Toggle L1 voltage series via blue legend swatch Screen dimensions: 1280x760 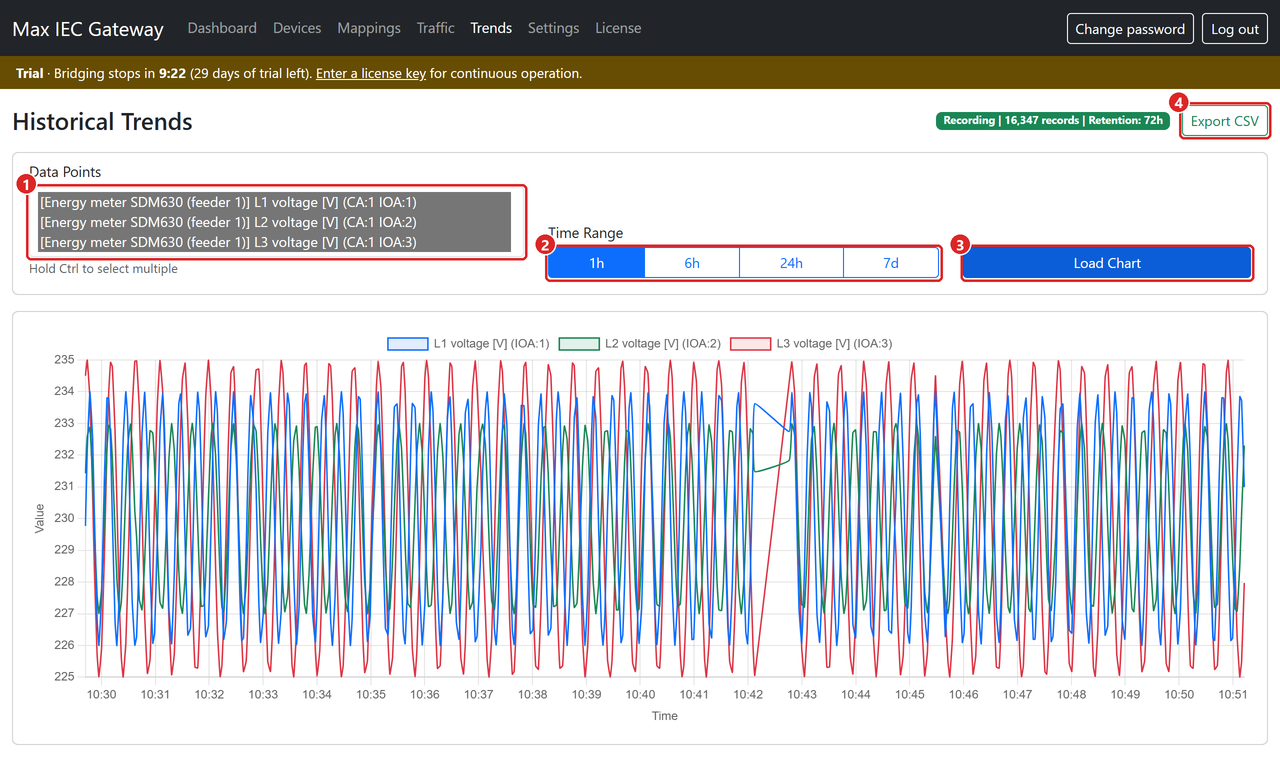pyautogui.click(x=407, y=343)
